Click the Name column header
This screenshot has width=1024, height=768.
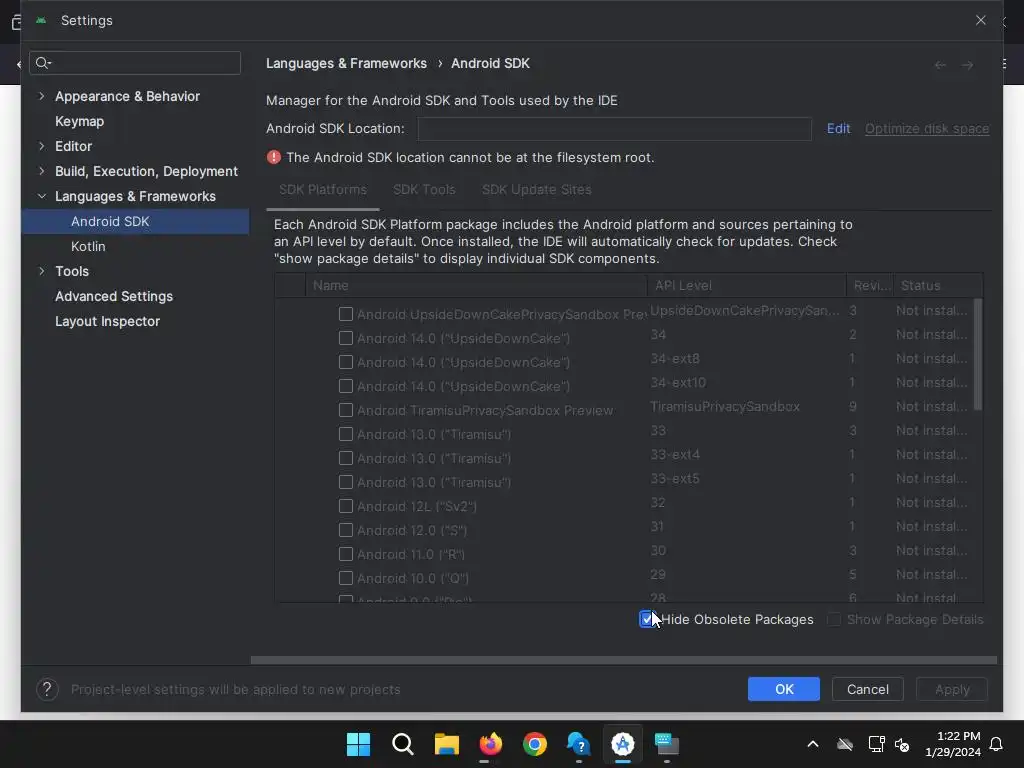point(476,285)
